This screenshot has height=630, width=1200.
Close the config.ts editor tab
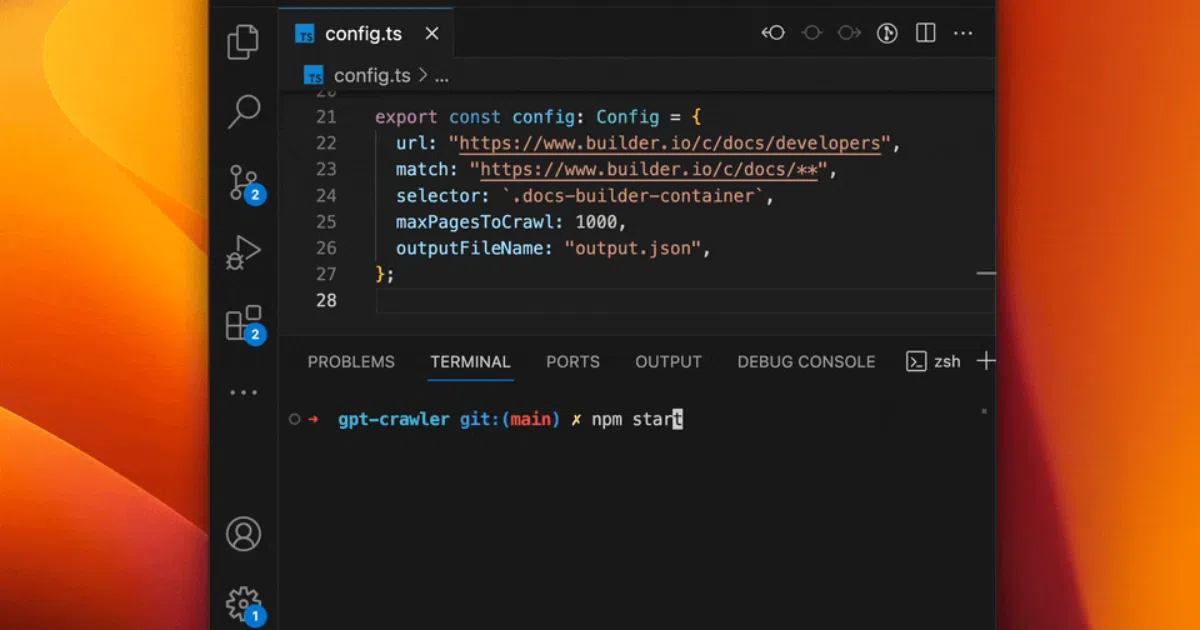pos(432,34)
